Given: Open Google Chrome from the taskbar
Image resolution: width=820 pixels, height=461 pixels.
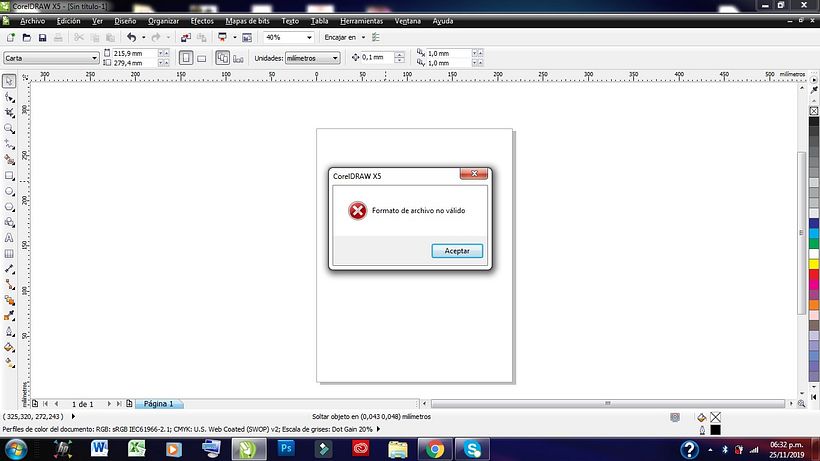Looking at the screenshot, I should coord(435,449).
